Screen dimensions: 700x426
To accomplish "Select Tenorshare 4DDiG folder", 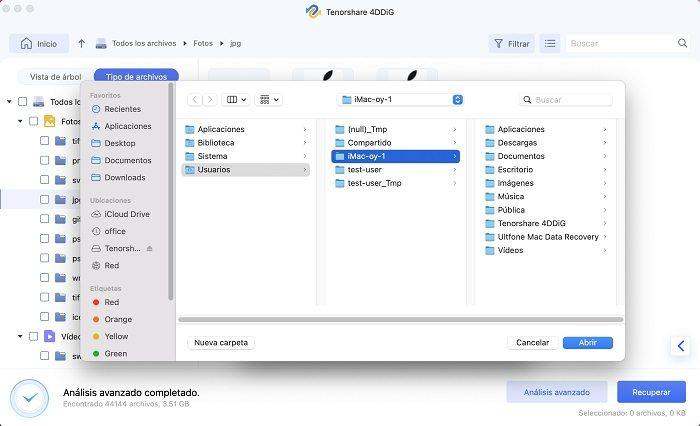I will (546, 223).
